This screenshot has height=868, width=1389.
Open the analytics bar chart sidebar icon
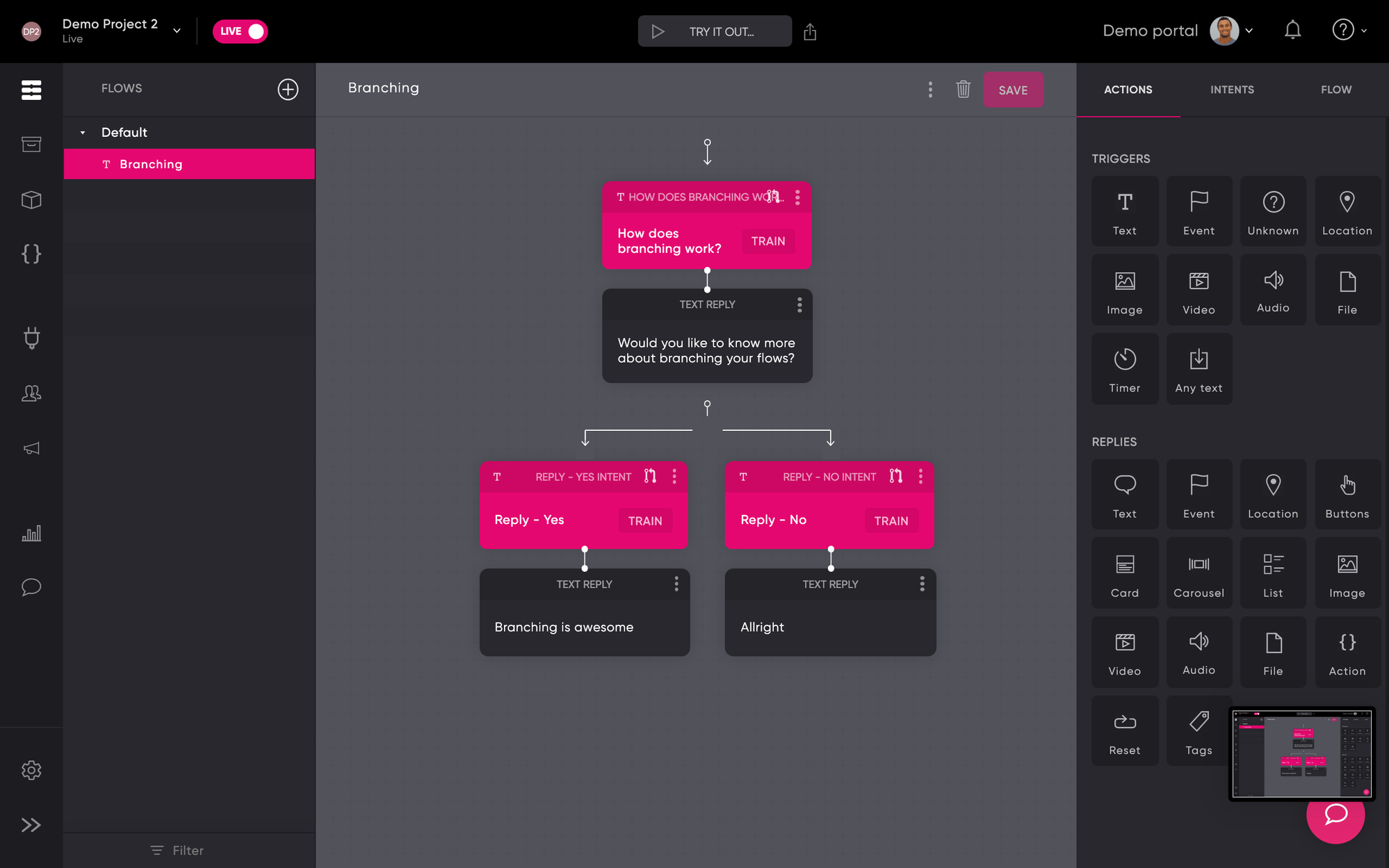(31, 533)
